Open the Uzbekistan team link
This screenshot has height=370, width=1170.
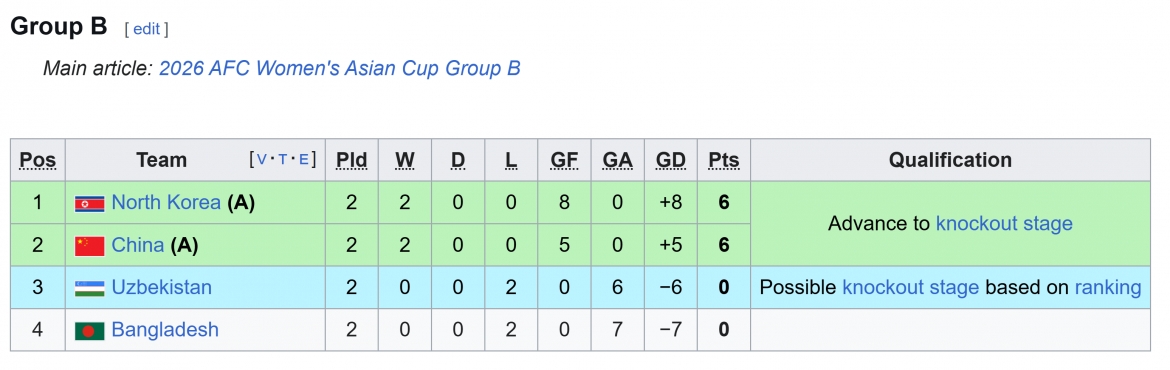click(161, 287)
